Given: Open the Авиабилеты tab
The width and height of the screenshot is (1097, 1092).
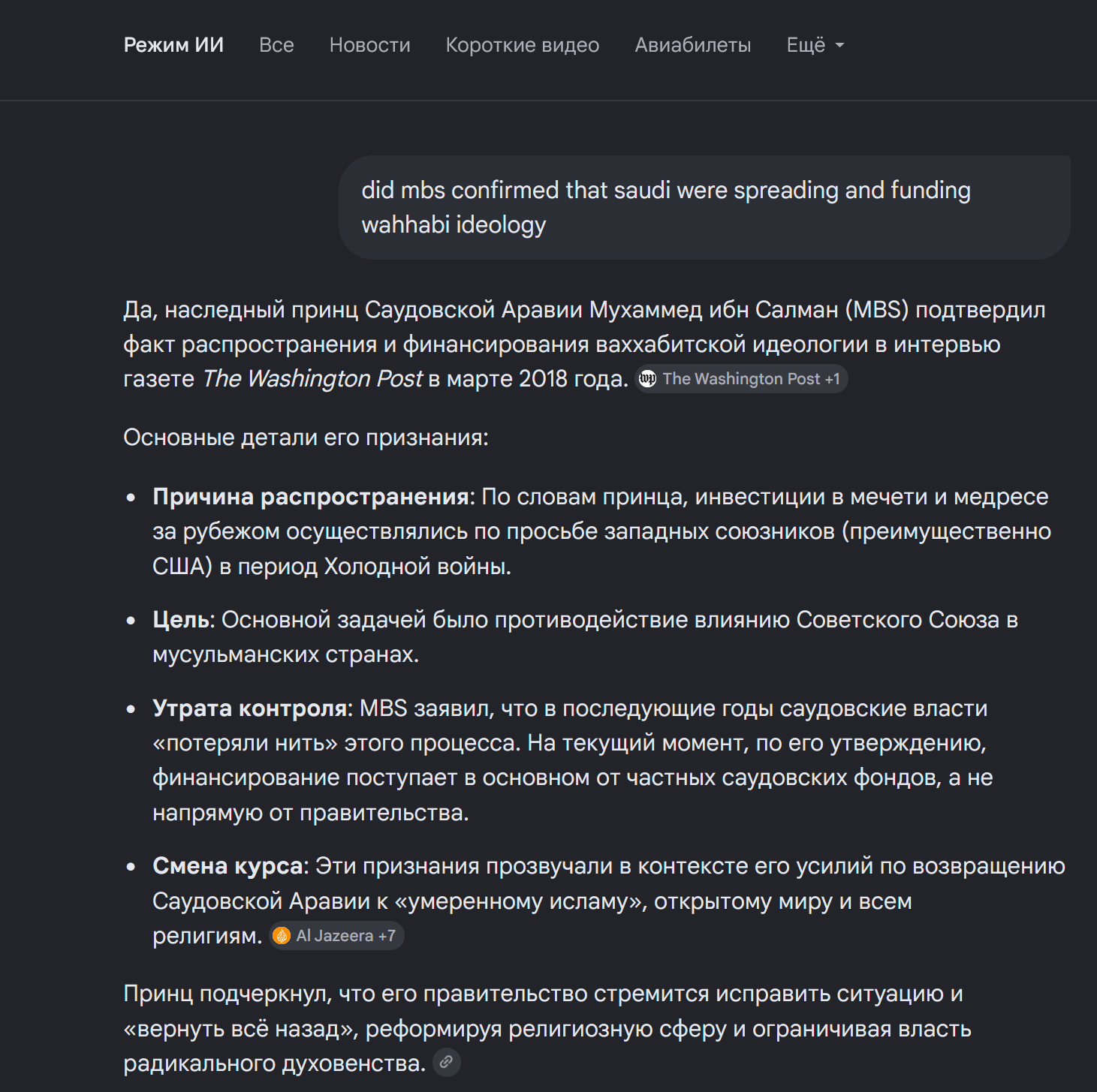Looking at the screenshot, I should coord(692,45).
